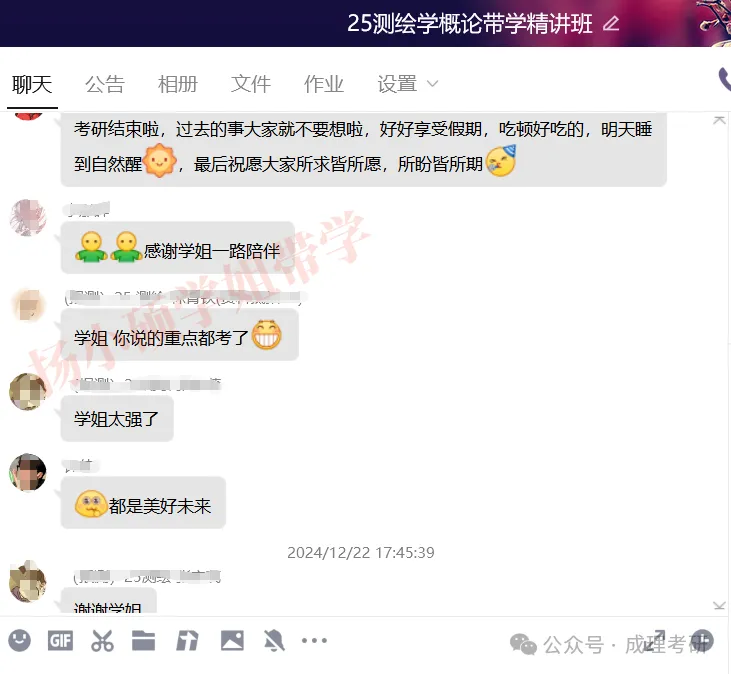Click the avatar beside 都是美好未来 message
Image resolution: width=731 pixels, height=674 pixels.
click(x=28, y=472)
